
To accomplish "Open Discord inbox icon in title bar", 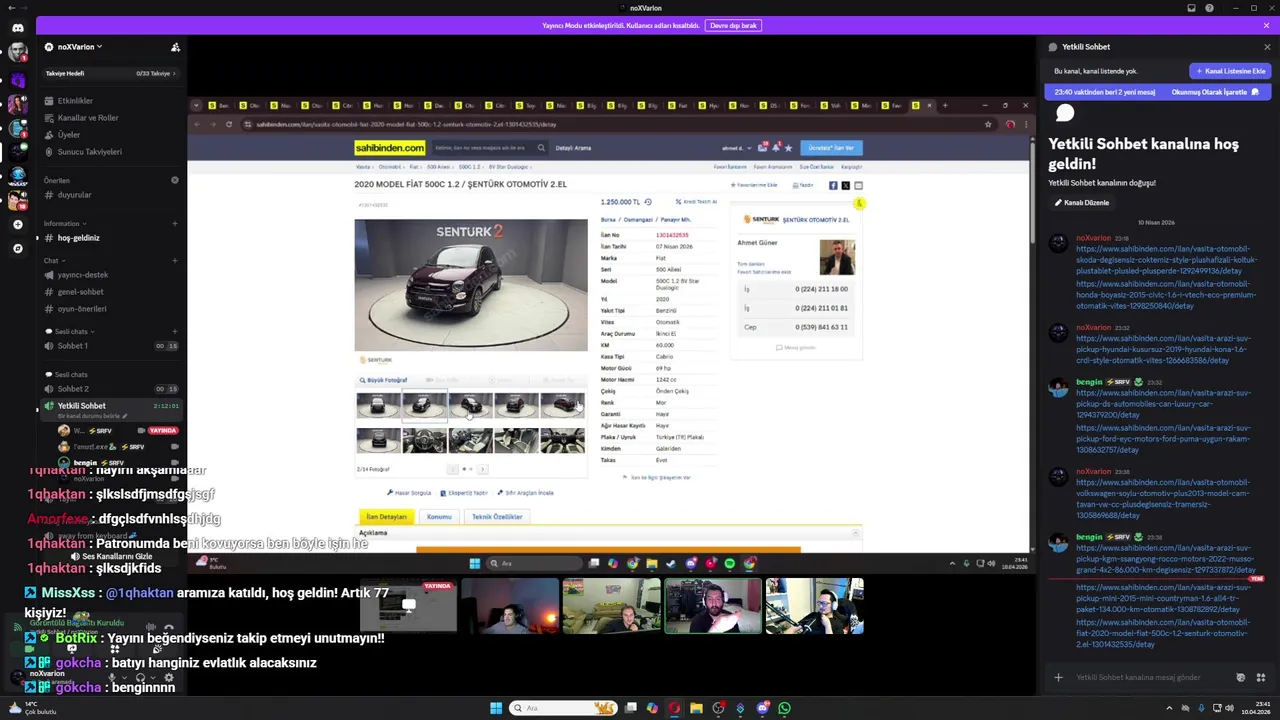I will [x=1191, y=8].
